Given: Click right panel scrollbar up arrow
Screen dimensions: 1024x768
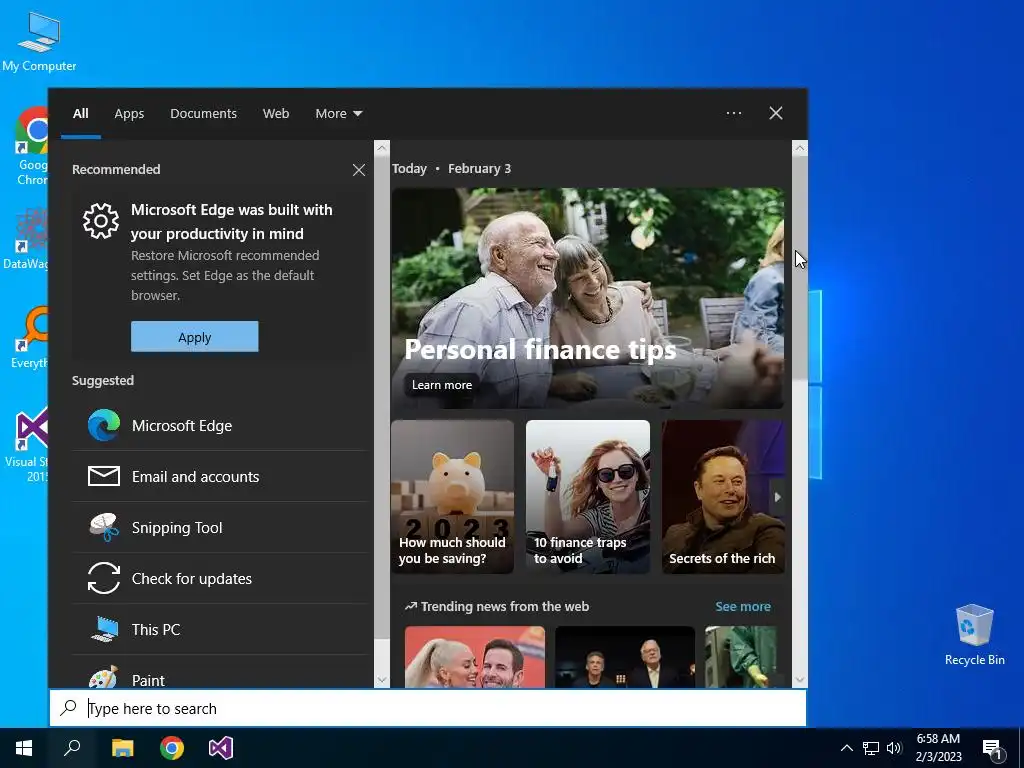Looking at the screenshot, I should 800,148.
